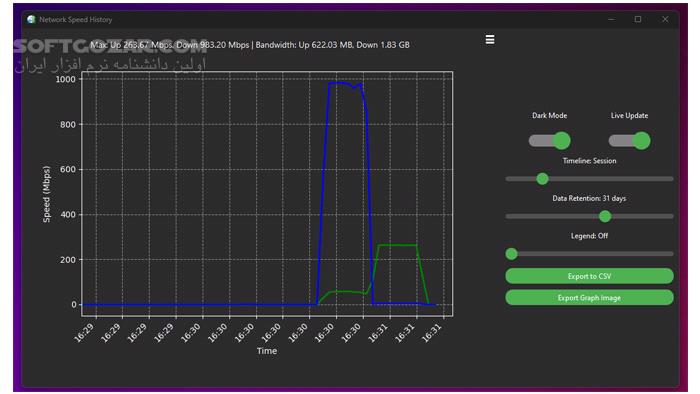This screenshot has width=700, height=394.
Task: Click the 'Live Update' label
Action: (629, 115)
